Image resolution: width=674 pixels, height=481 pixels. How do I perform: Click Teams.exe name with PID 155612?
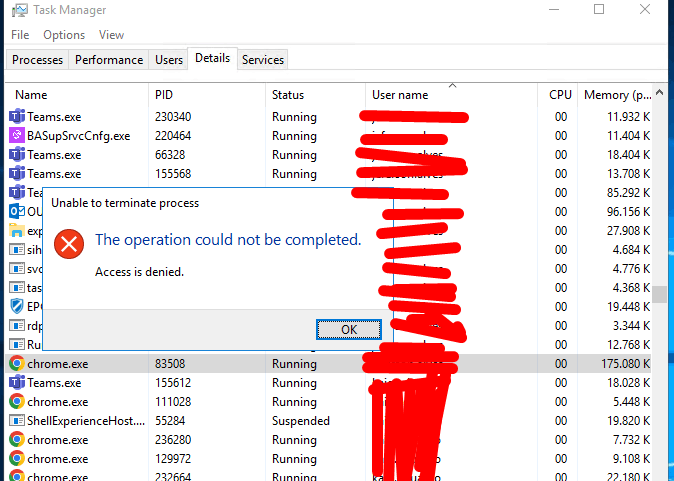point(54,383)
